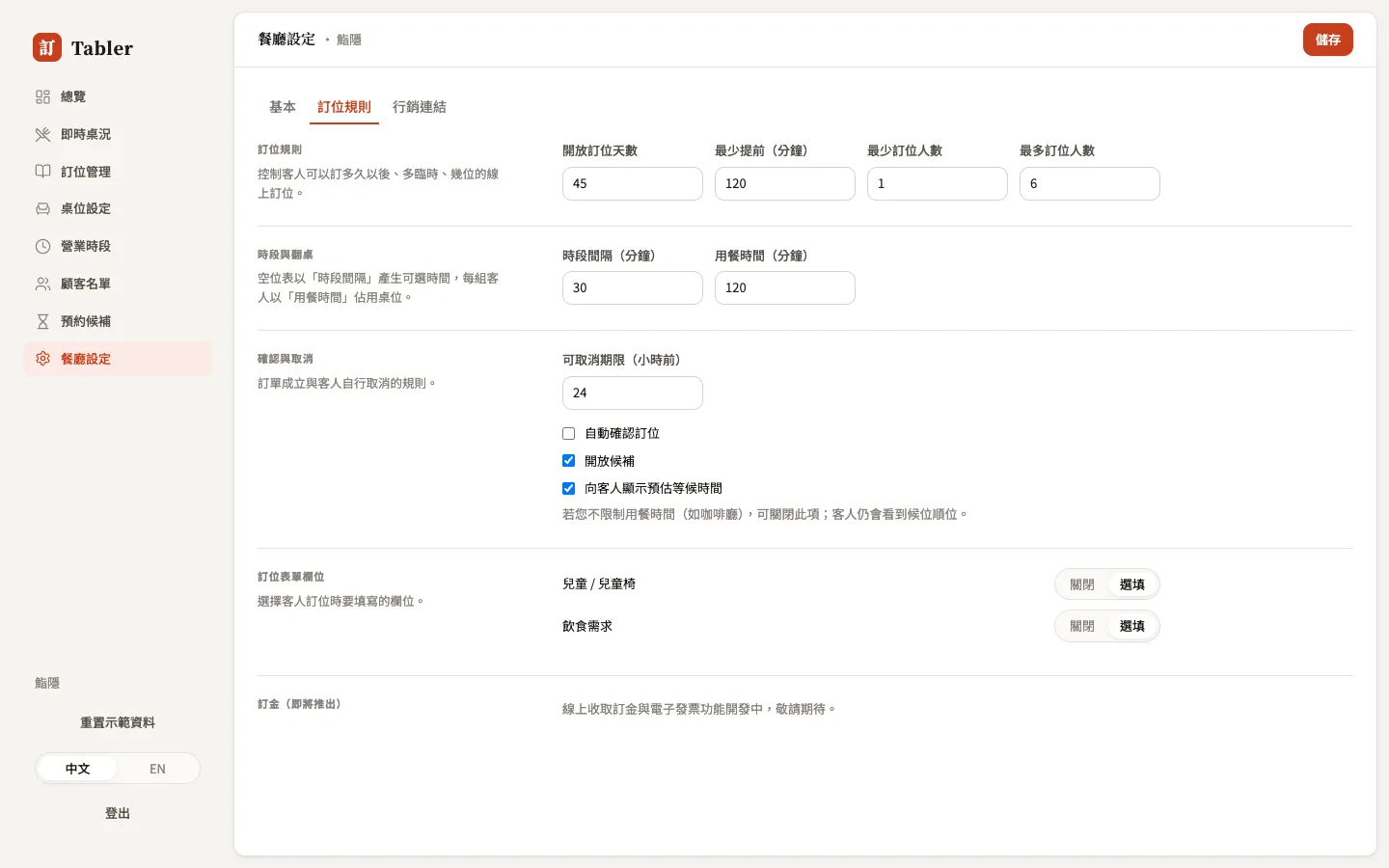Image resolution: width=1389 pixels, height=868 pixels.
Task: Focus the 可取消期限（小時前） input field
Action: pyautogui.click(x=633, y=393)
